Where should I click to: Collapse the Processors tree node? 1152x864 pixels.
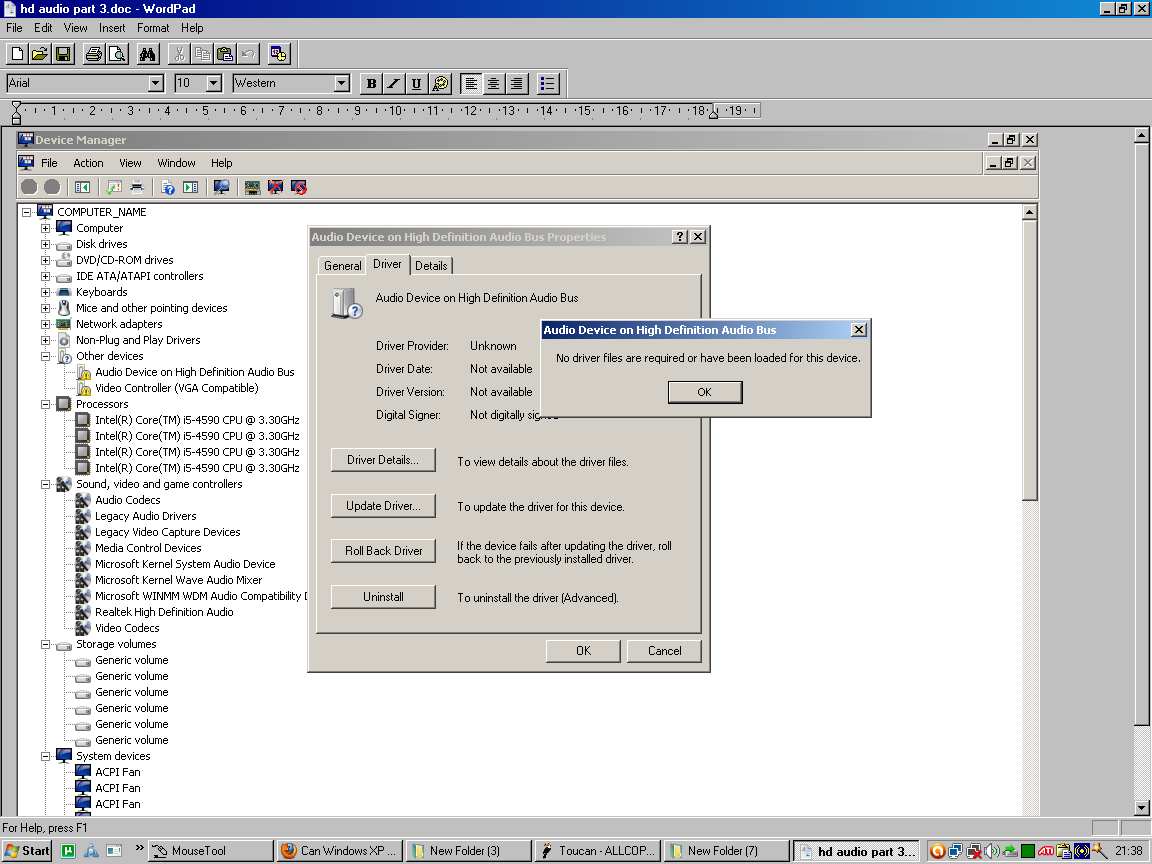click(46, 404)
